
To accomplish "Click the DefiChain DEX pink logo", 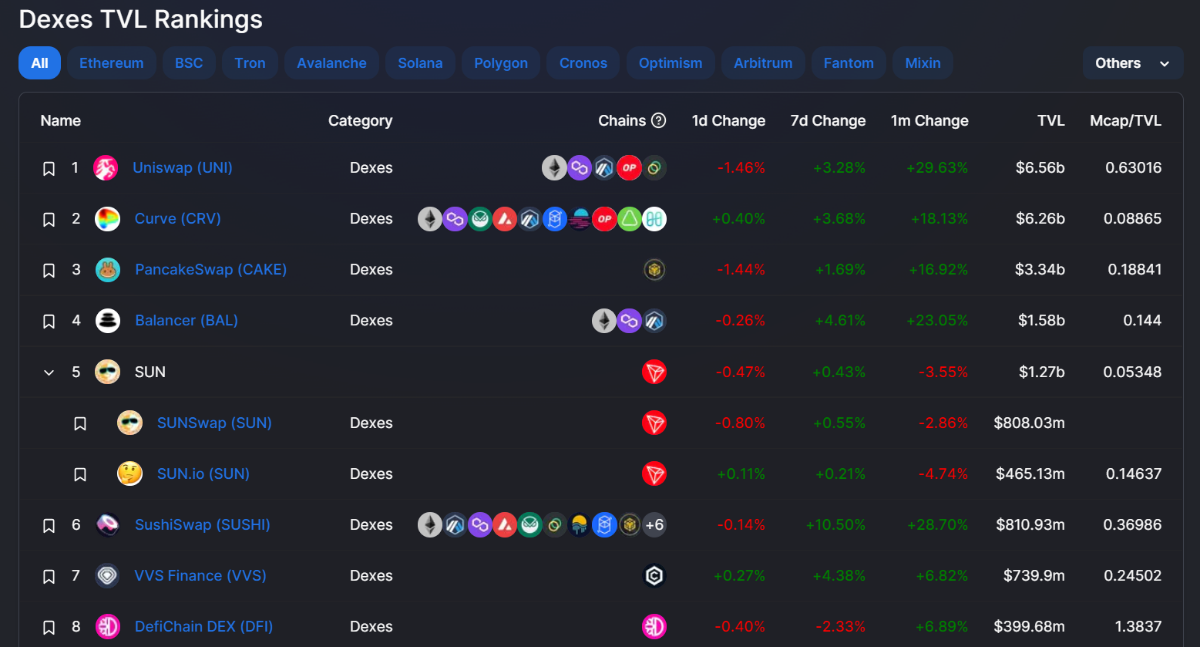I will 107,627.
